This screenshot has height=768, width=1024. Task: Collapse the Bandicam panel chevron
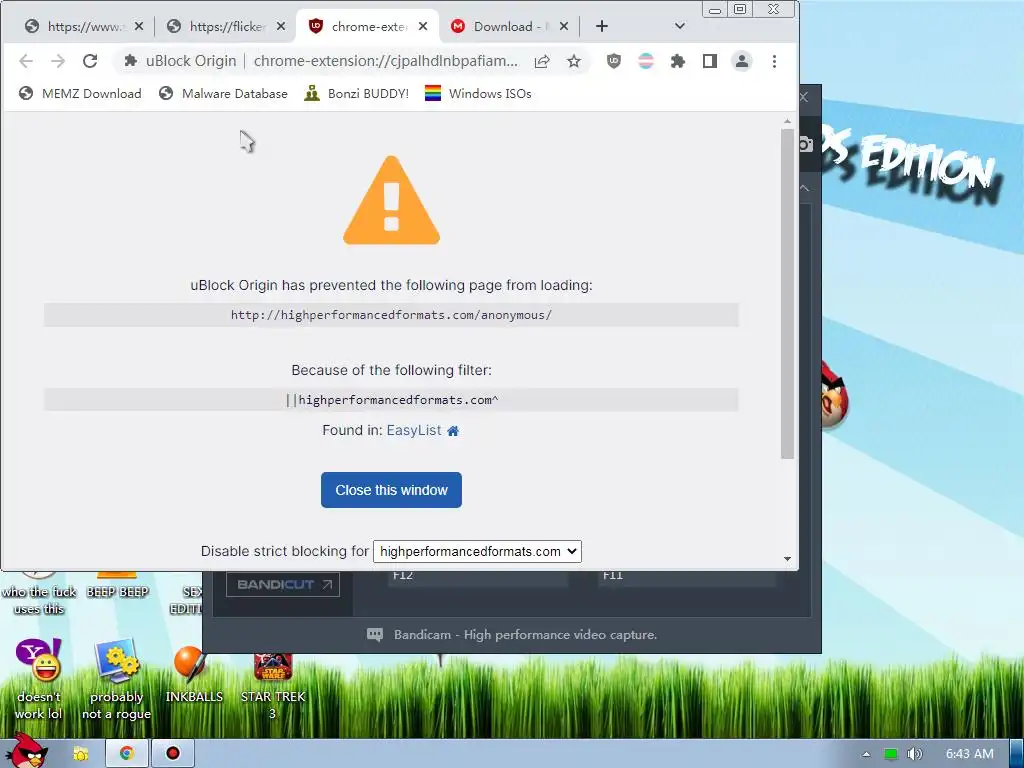(805, 188)
